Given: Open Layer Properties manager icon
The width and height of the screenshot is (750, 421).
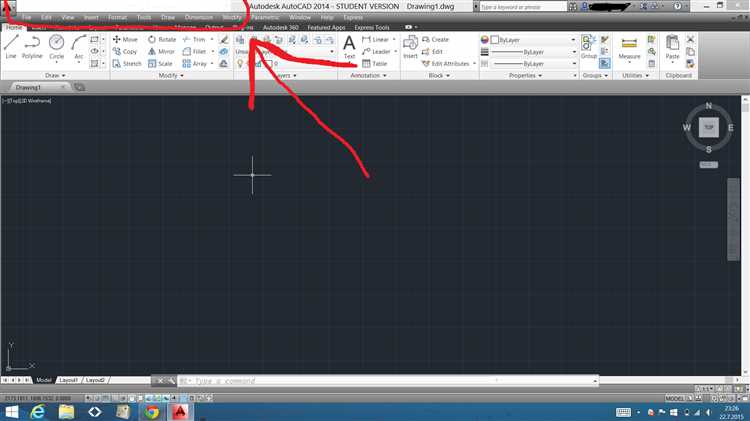Looking at the screenshot, I should coord(240,40).
